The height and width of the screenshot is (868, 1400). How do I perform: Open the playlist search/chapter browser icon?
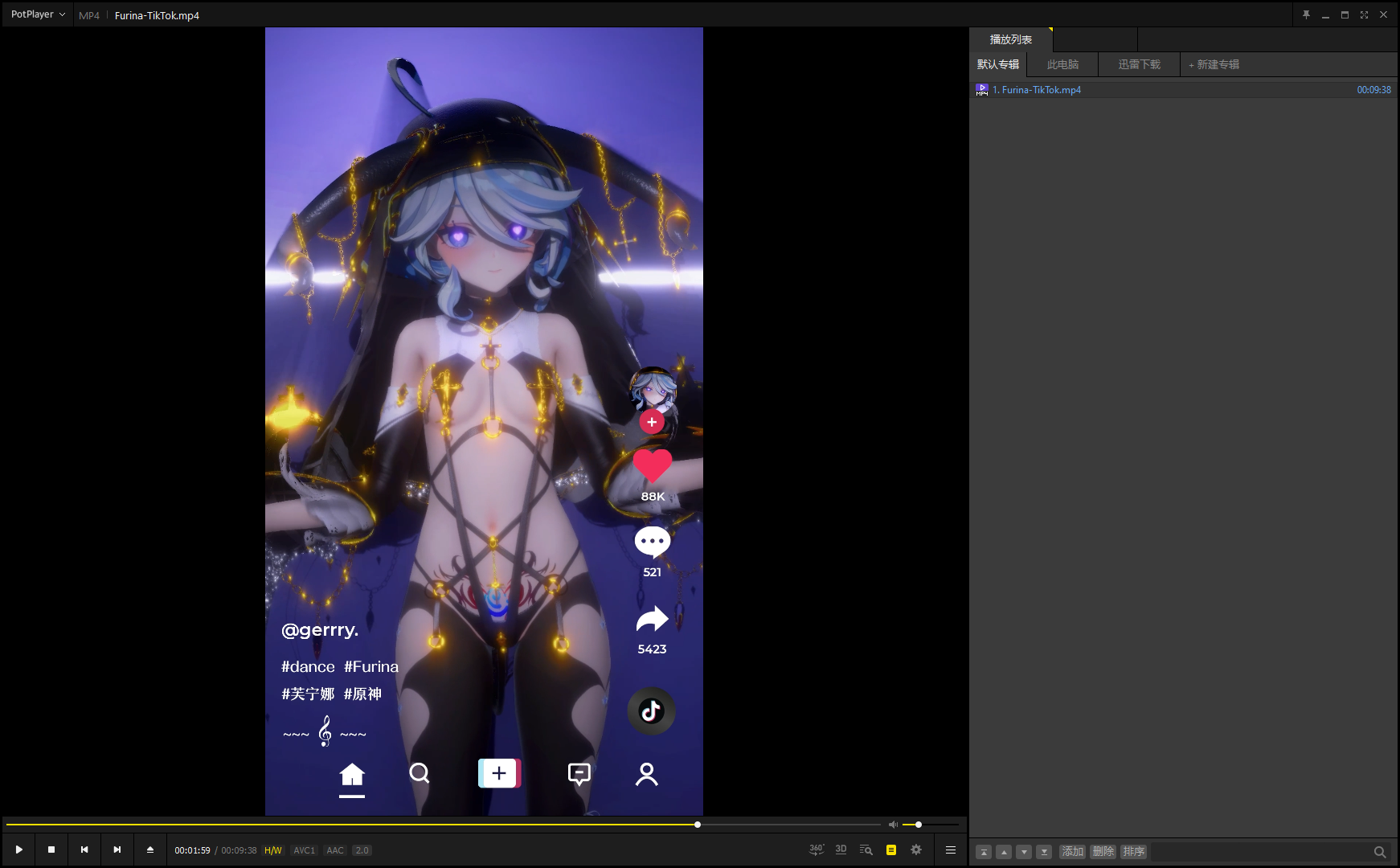click(866, 850)
